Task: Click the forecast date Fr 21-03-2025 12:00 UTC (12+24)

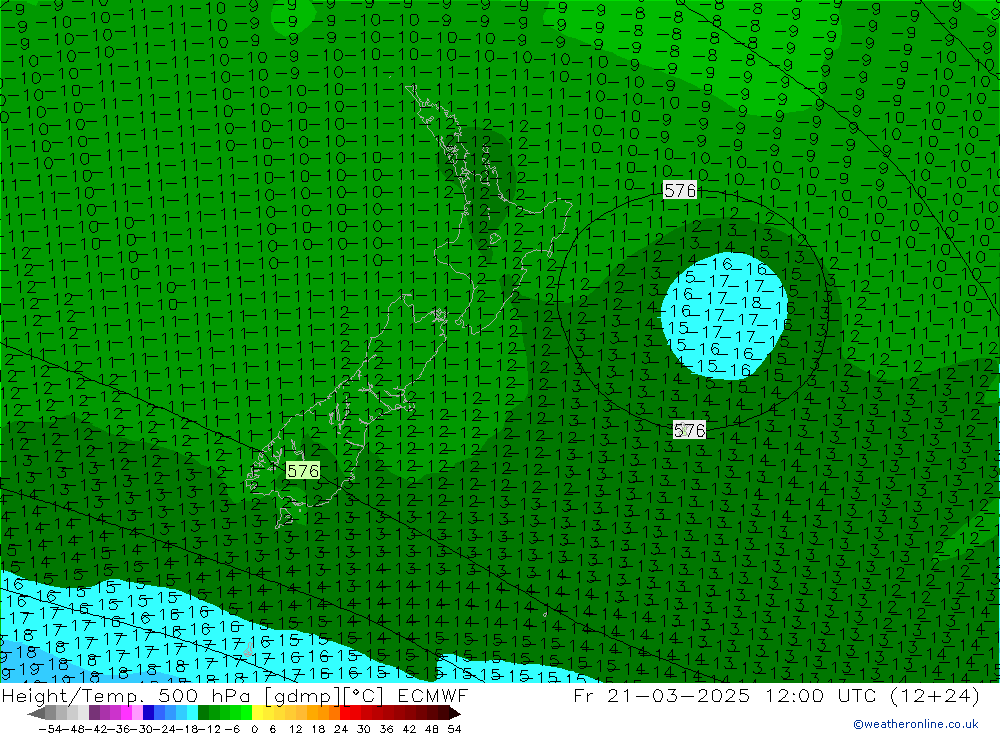Action: [776, 695]
